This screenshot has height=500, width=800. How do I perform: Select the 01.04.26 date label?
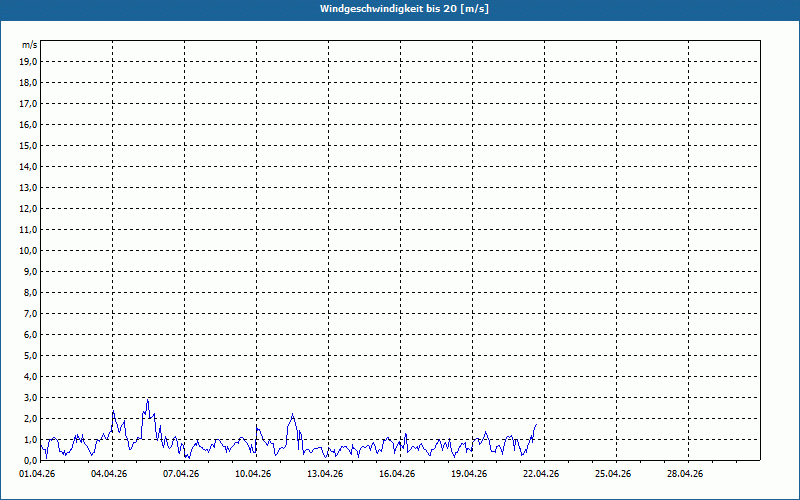37,474
